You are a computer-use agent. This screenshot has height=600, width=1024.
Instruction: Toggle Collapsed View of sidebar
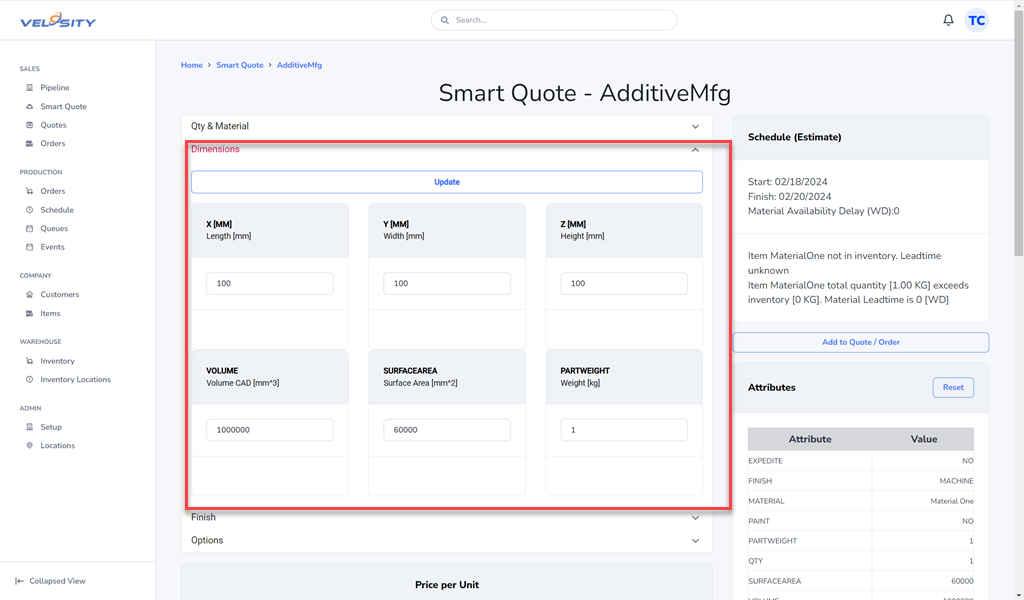pos(57,581)
